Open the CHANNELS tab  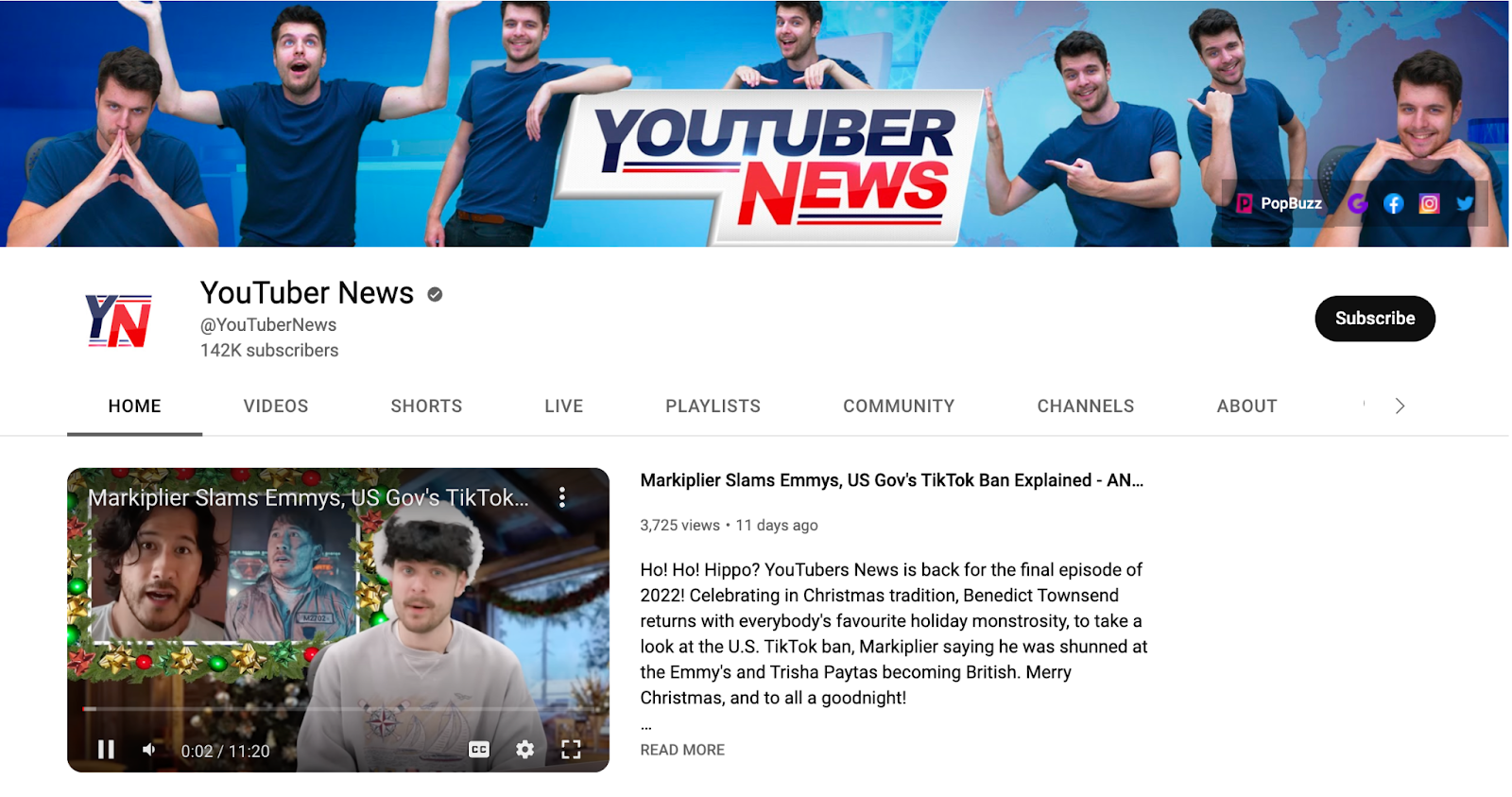pos(1086,406)
